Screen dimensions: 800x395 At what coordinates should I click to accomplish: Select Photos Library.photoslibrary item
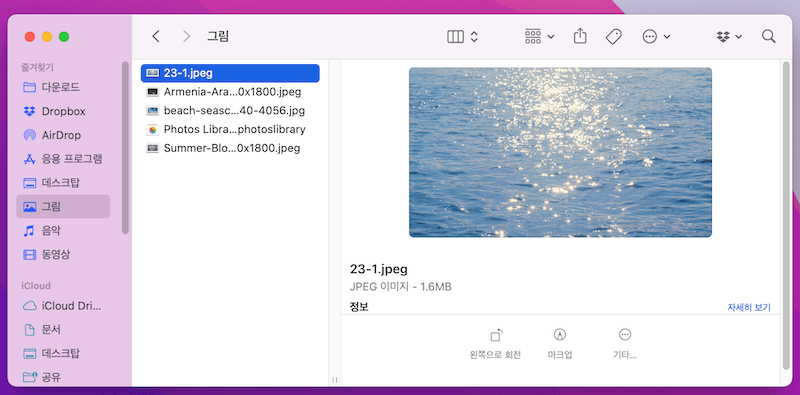[230, 129]
